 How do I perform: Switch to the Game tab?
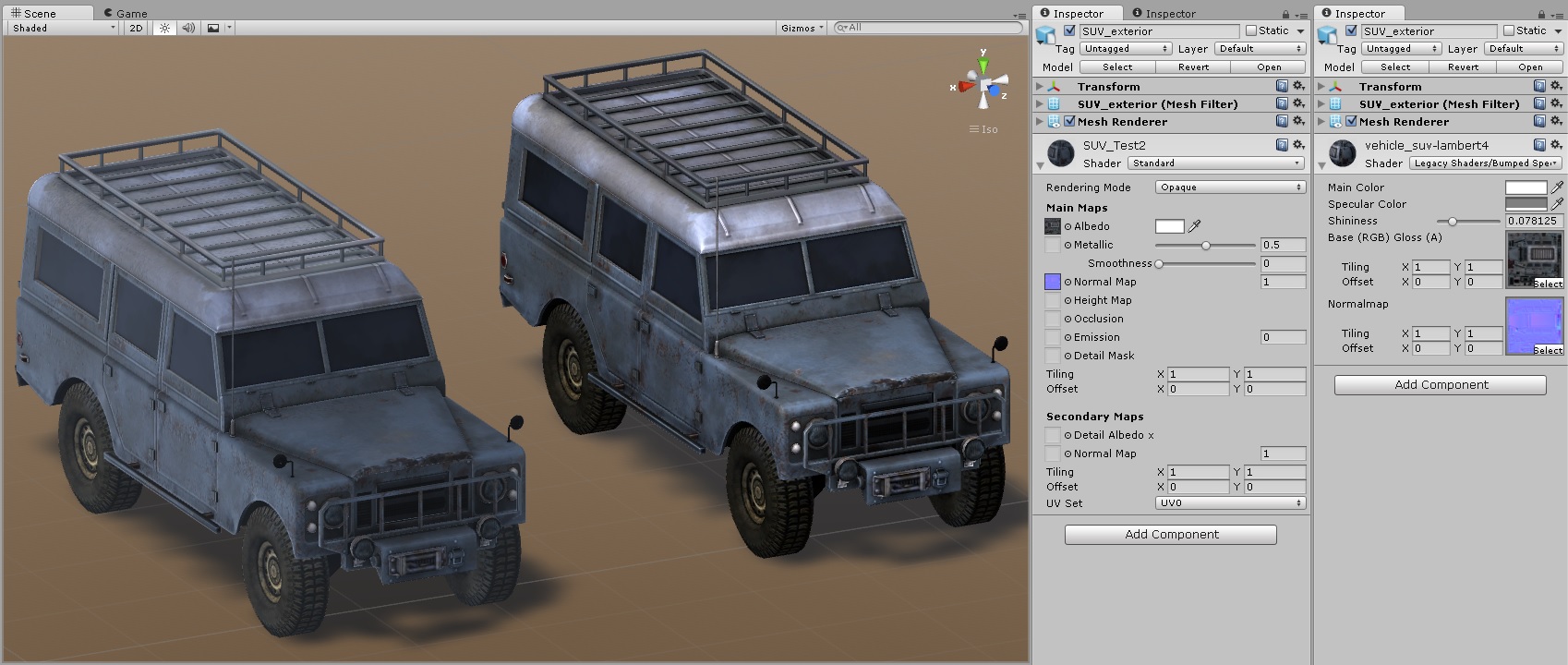(126, 13)
